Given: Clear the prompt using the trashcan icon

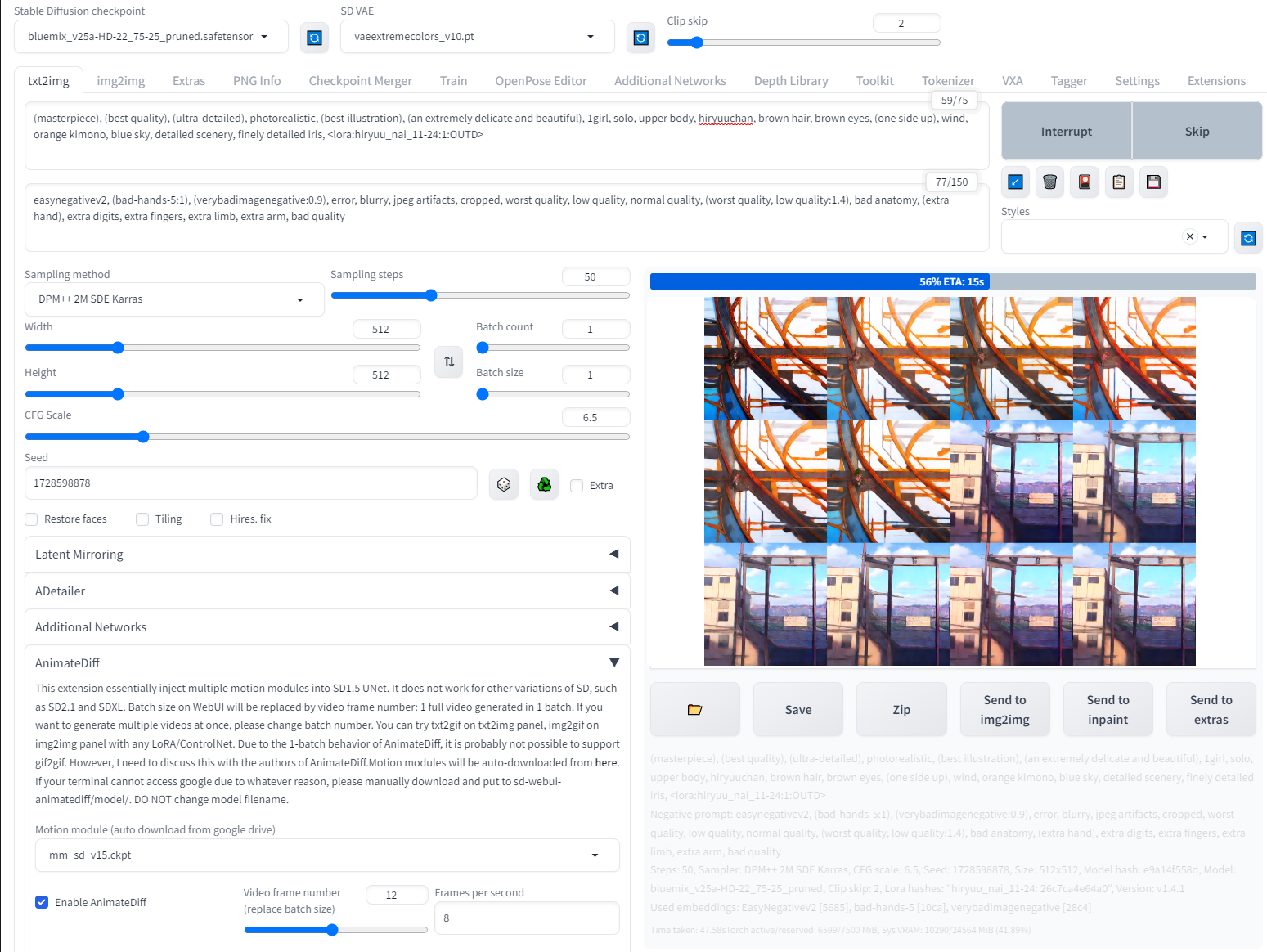Looking at the screenshot, I should tap(1049, 182).
